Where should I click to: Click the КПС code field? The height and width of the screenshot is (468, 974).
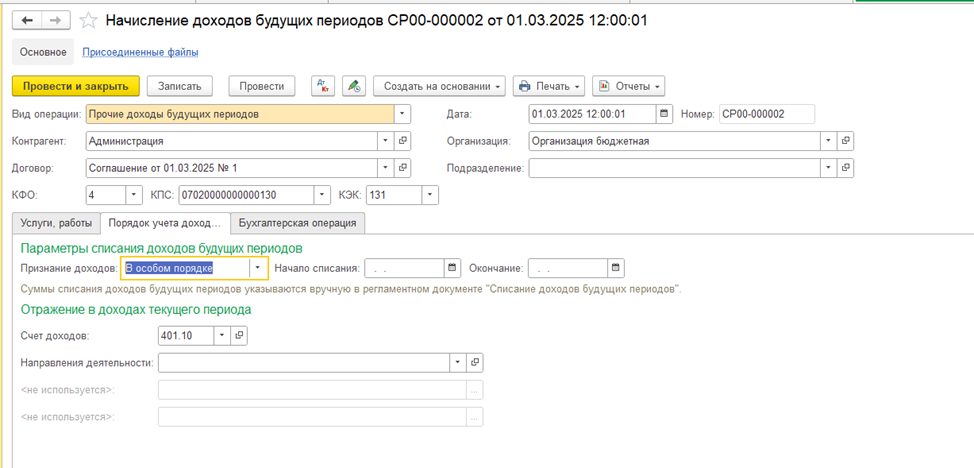click(246, 195)
